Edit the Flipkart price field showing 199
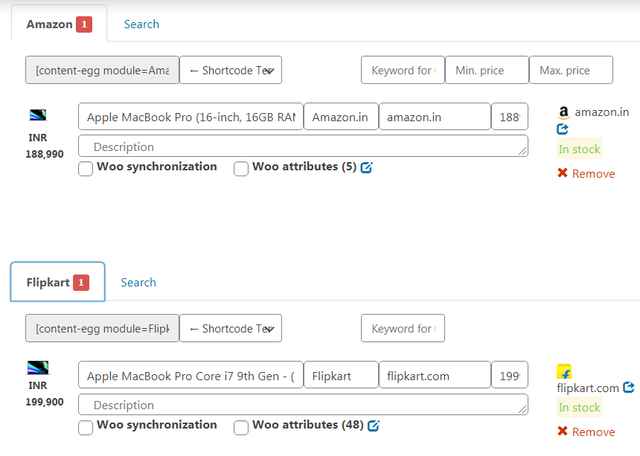 (510, 375)
